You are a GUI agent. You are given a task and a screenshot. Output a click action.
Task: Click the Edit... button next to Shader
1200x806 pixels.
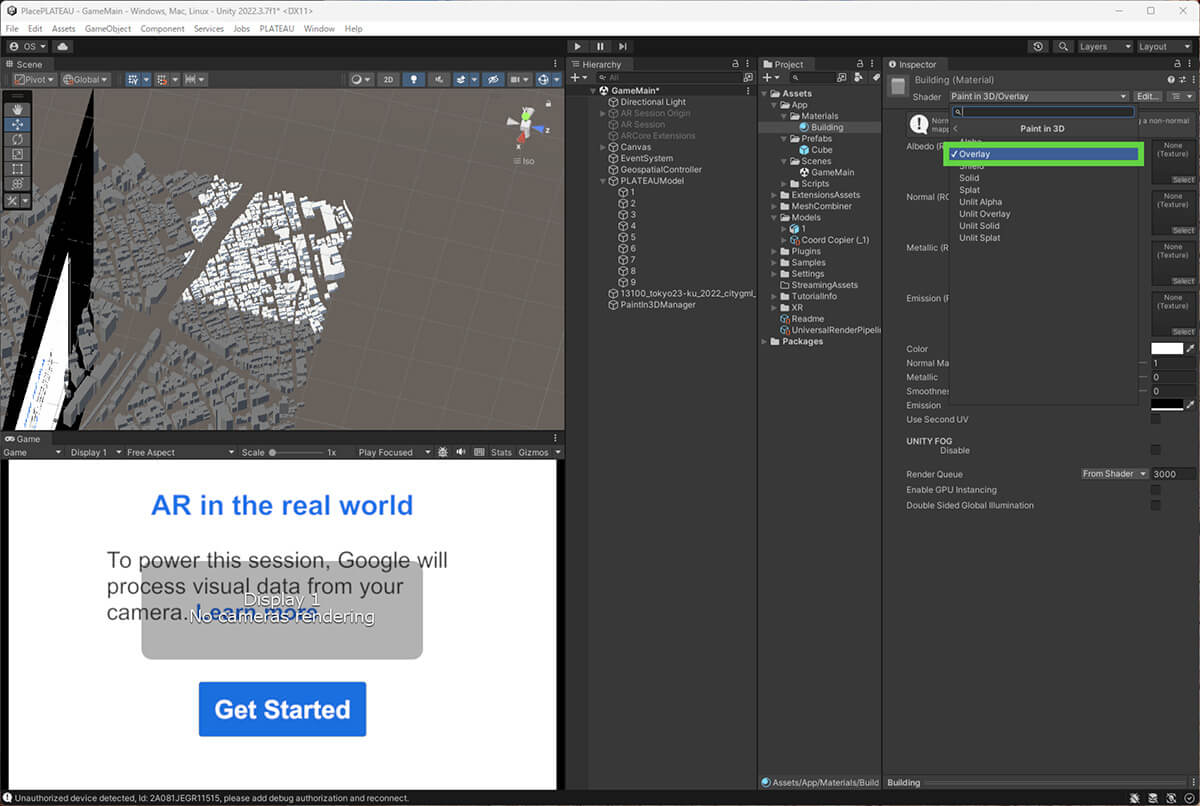tap(1148, 96)
